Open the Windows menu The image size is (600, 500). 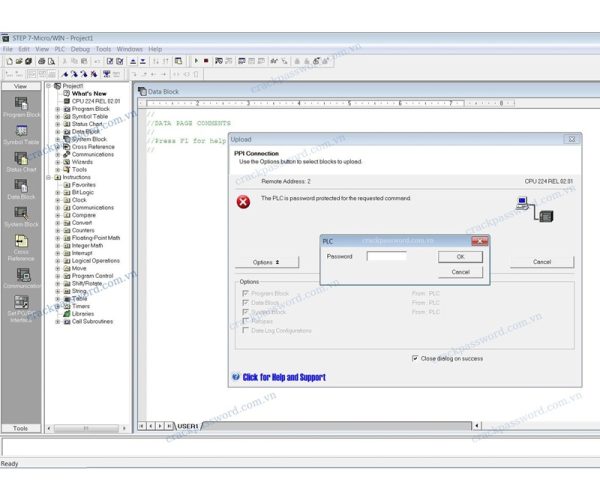[x=130, y=49]
